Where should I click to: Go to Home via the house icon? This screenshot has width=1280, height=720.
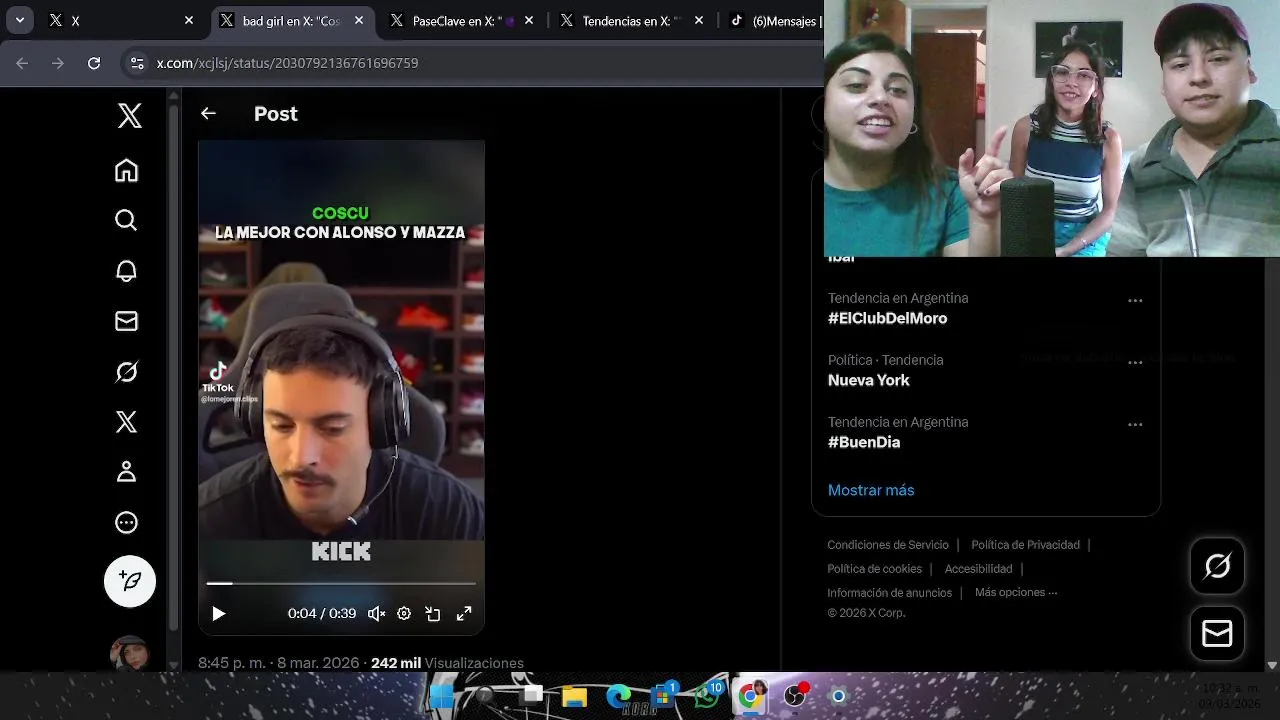tap(126, 170)
